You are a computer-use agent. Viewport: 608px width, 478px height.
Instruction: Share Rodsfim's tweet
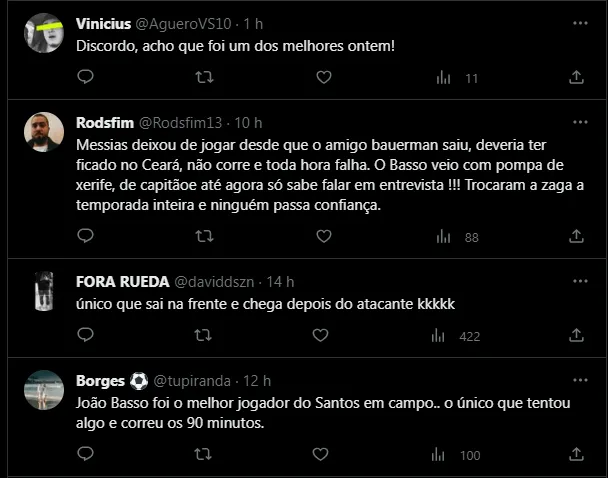(x=576, y=237)
